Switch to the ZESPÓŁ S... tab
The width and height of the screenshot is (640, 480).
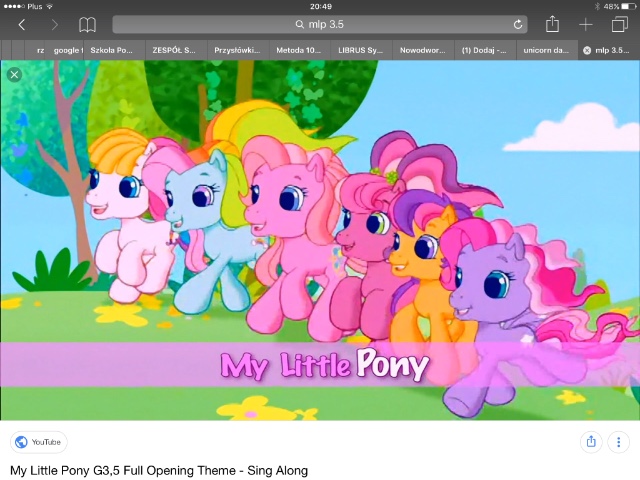click(x=175, y=49)
